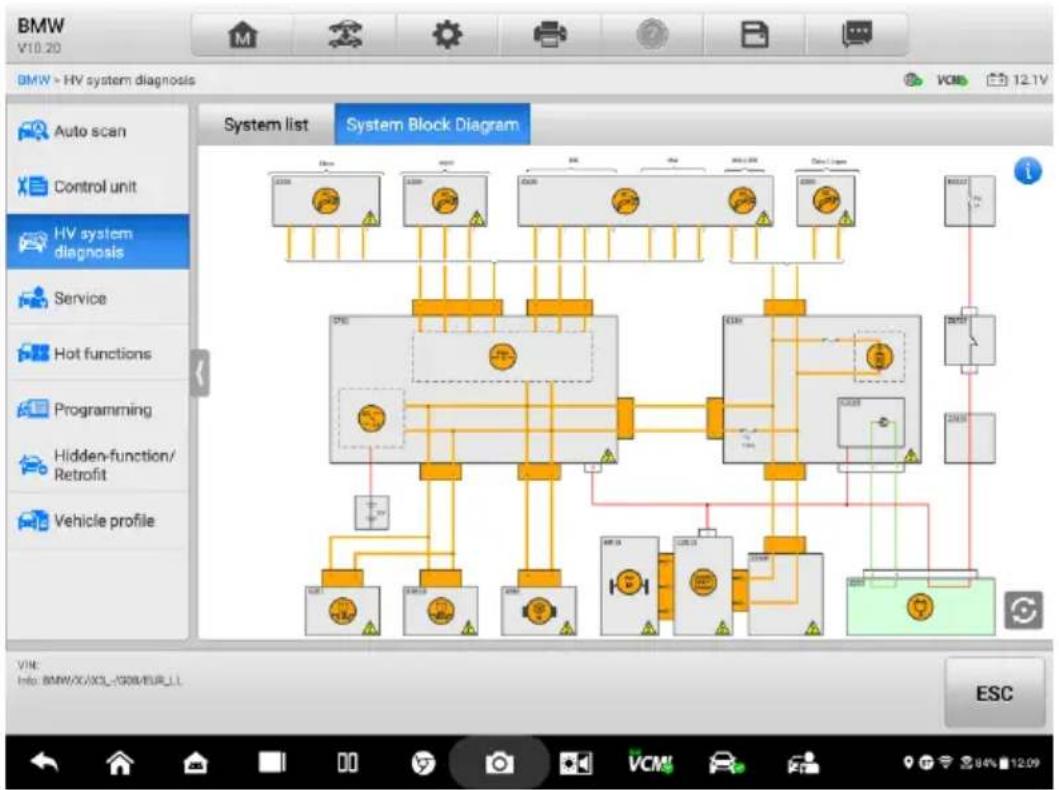Open the home screen via the M house icon
Screen dimensions: 1059x790
243,34
